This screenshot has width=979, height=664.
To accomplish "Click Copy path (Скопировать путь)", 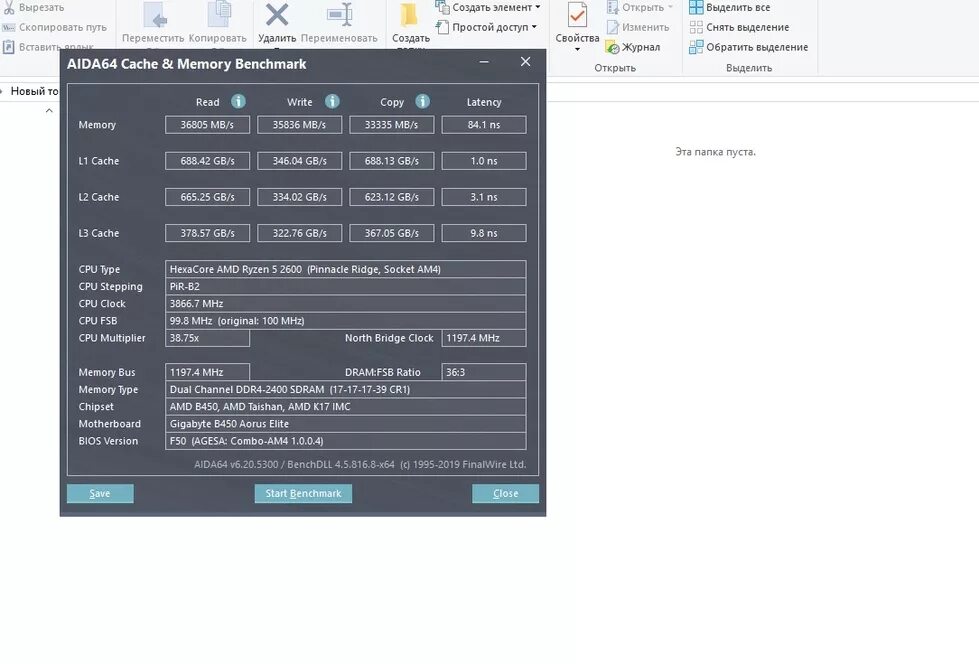I will tap(54, 27).
